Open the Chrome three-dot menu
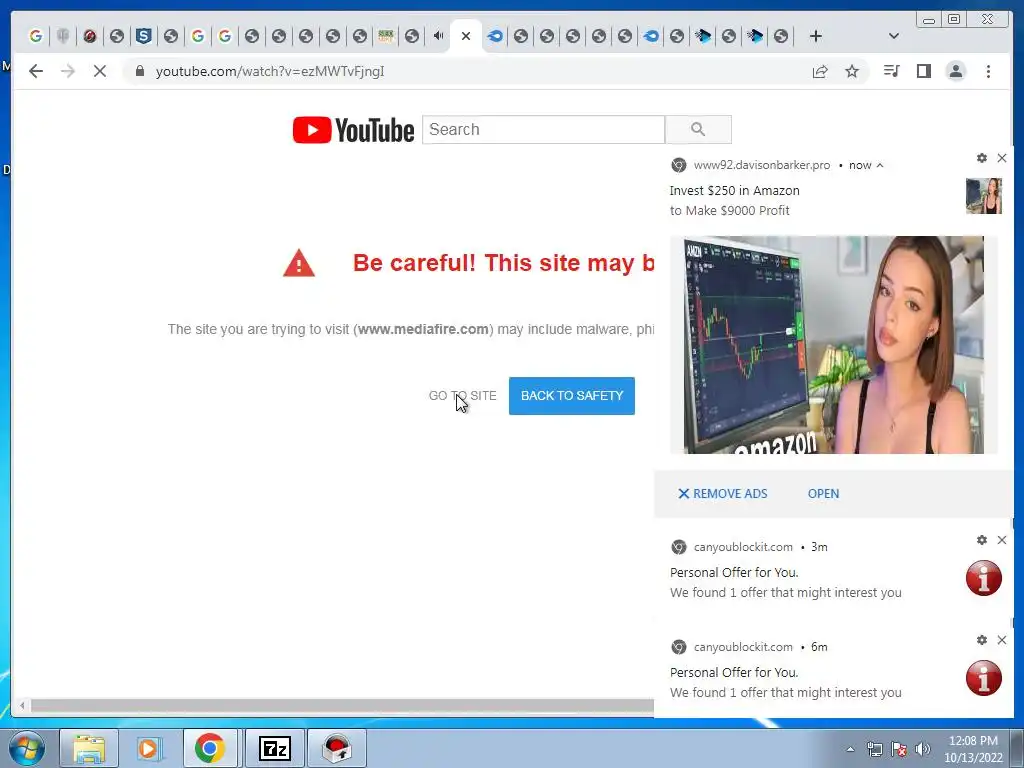The height and width of the screenshot is (768, 1024). (x=988, y=71)
